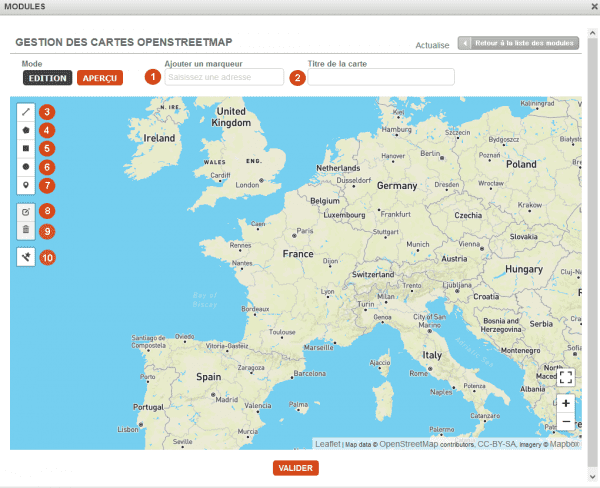Click the edit layers icon
Viewport: 600px width, 488px height.
coord(26,212)
